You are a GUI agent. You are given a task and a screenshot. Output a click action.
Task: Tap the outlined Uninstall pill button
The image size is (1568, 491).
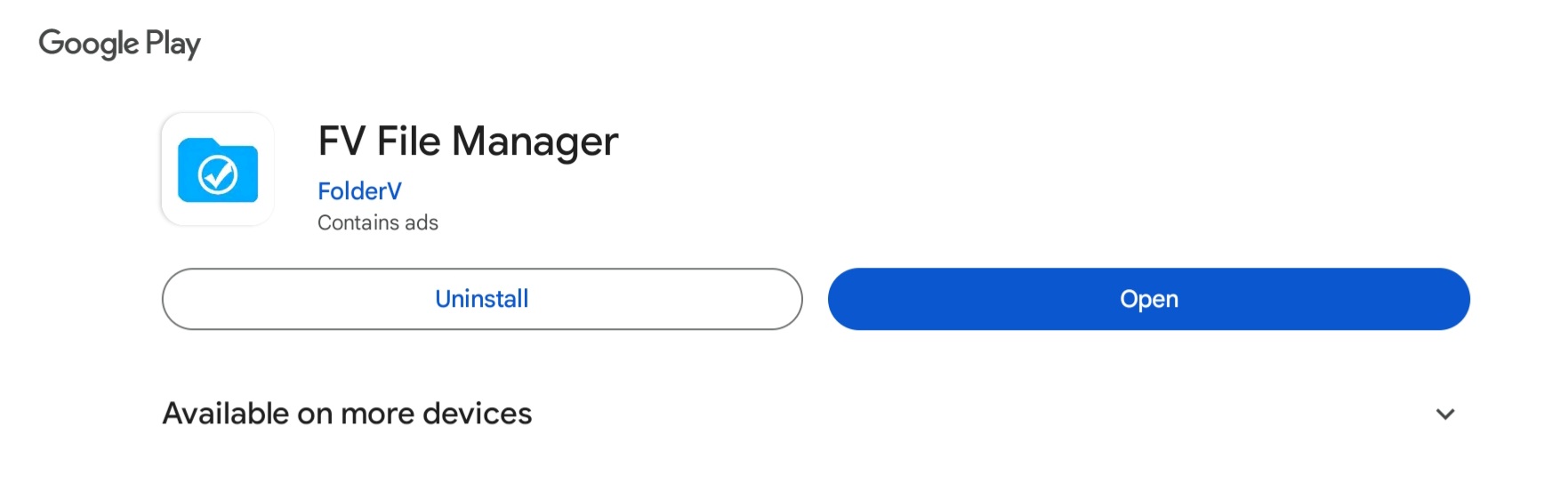click(482, 299)
